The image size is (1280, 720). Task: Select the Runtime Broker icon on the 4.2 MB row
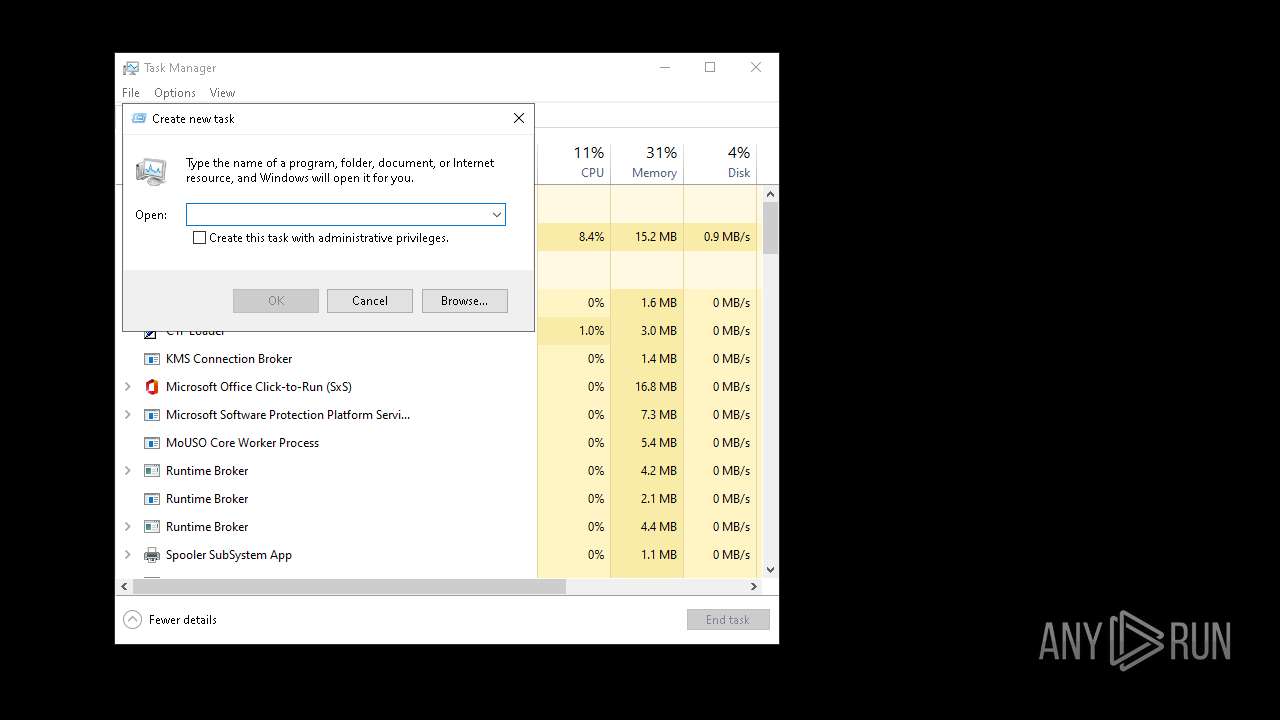pyautogui.click(x=151, y=471)
